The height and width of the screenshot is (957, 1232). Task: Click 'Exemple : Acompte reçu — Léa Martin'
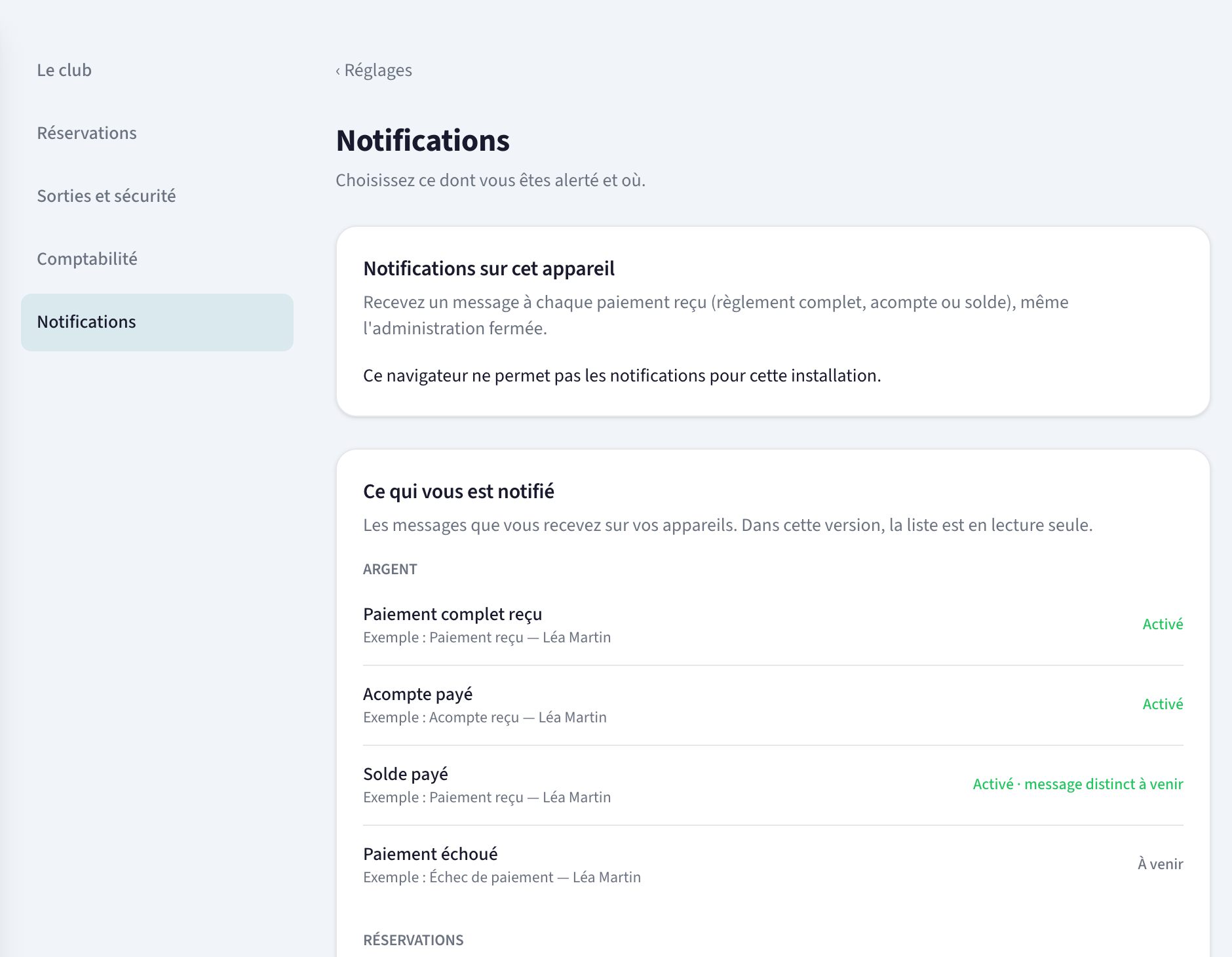[x=485, y=717]
